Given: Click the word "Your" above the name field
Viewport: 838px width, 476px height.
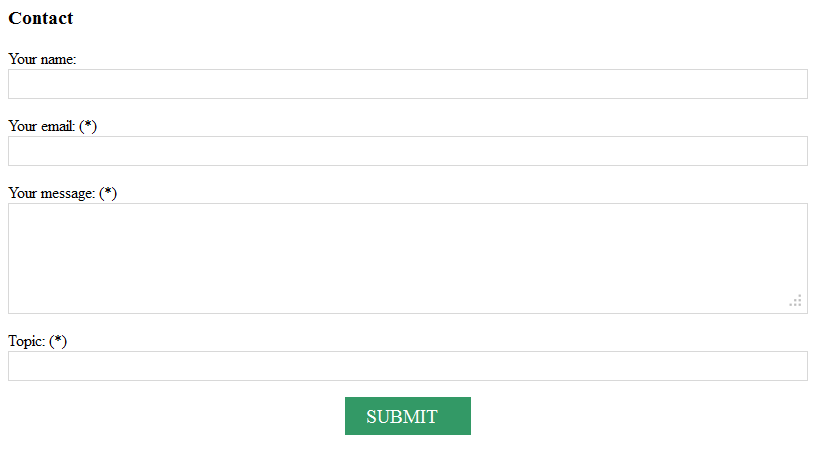Looking at the screenshot, I should [23, 59].
